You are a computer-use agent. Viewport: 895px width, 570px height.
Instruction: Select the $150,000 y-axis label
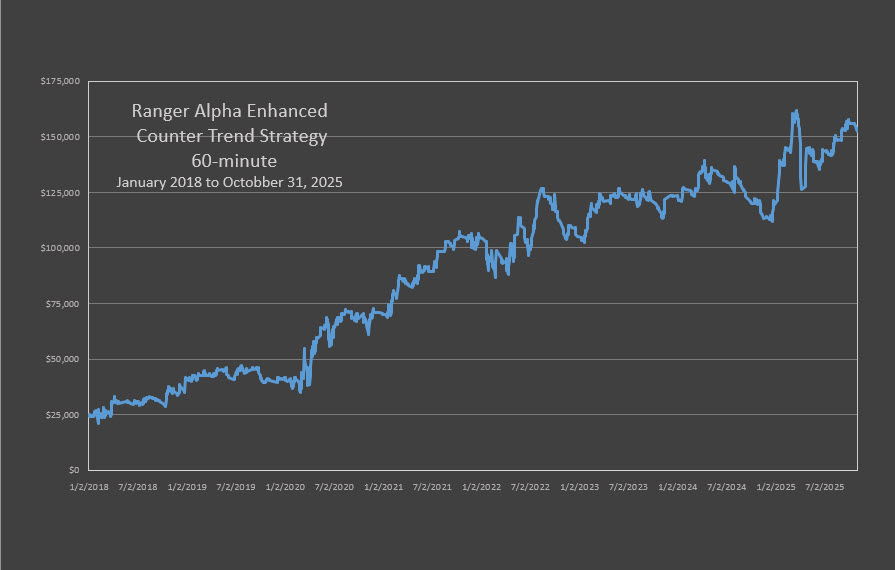point(62,136)
